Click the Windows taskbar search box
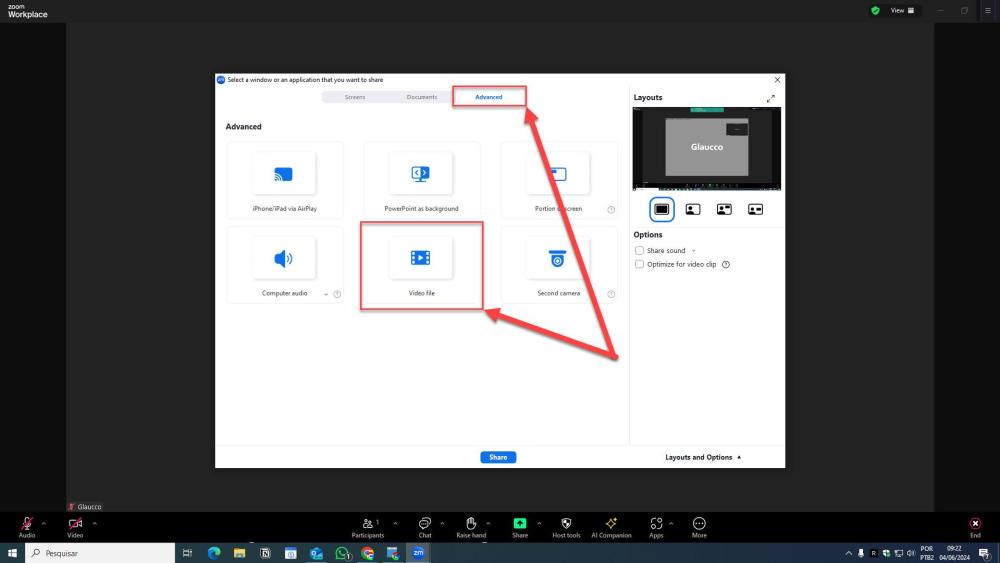 tap(100, 553)
